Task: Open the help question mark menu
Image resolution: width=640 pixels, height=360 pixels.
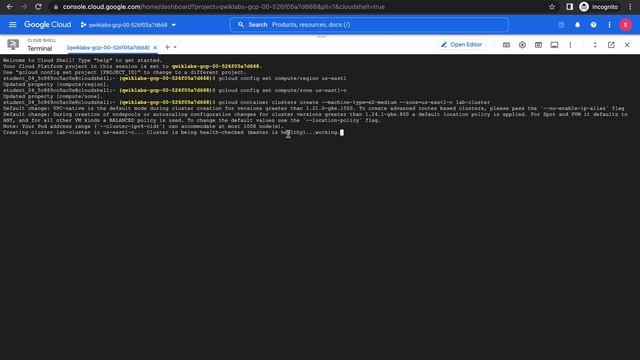Action: (593, 25)
